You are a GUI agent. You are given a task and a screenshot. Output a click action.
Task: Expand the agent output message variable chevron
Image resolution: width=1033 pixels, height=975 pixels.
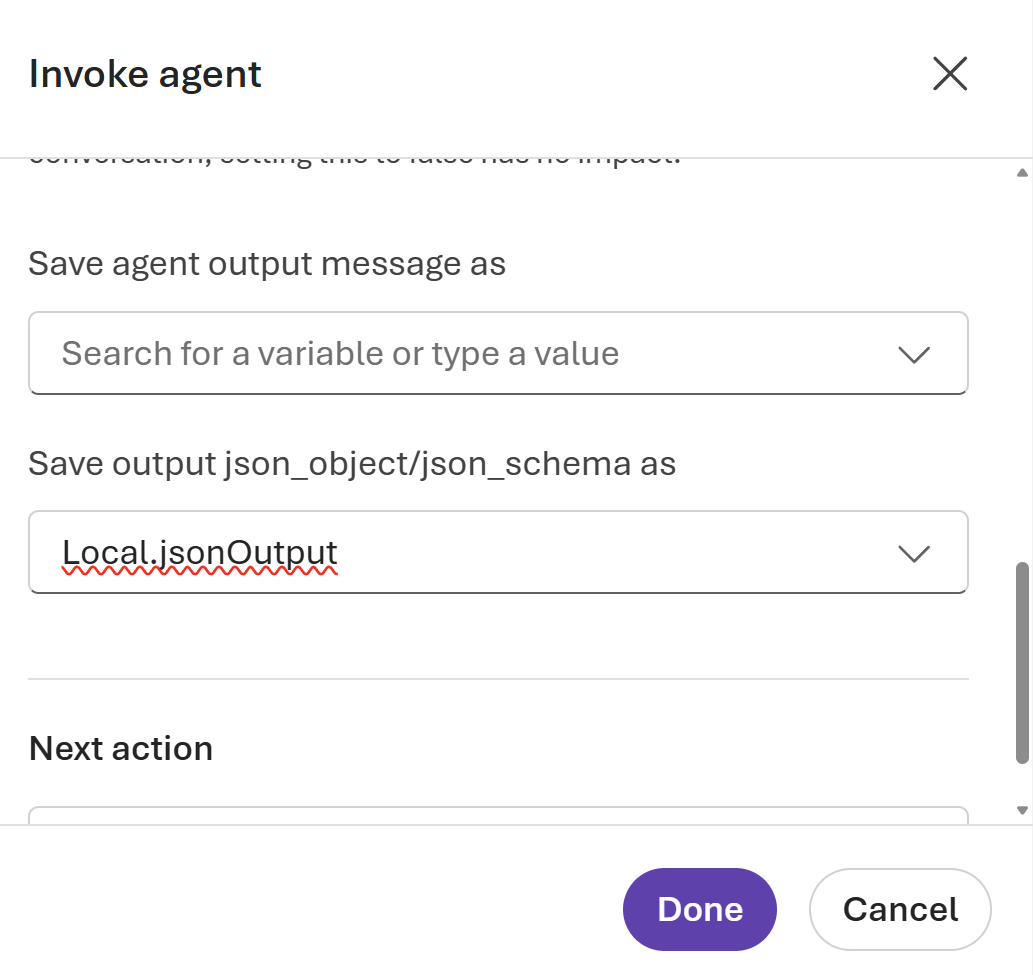tap(914, 354)
